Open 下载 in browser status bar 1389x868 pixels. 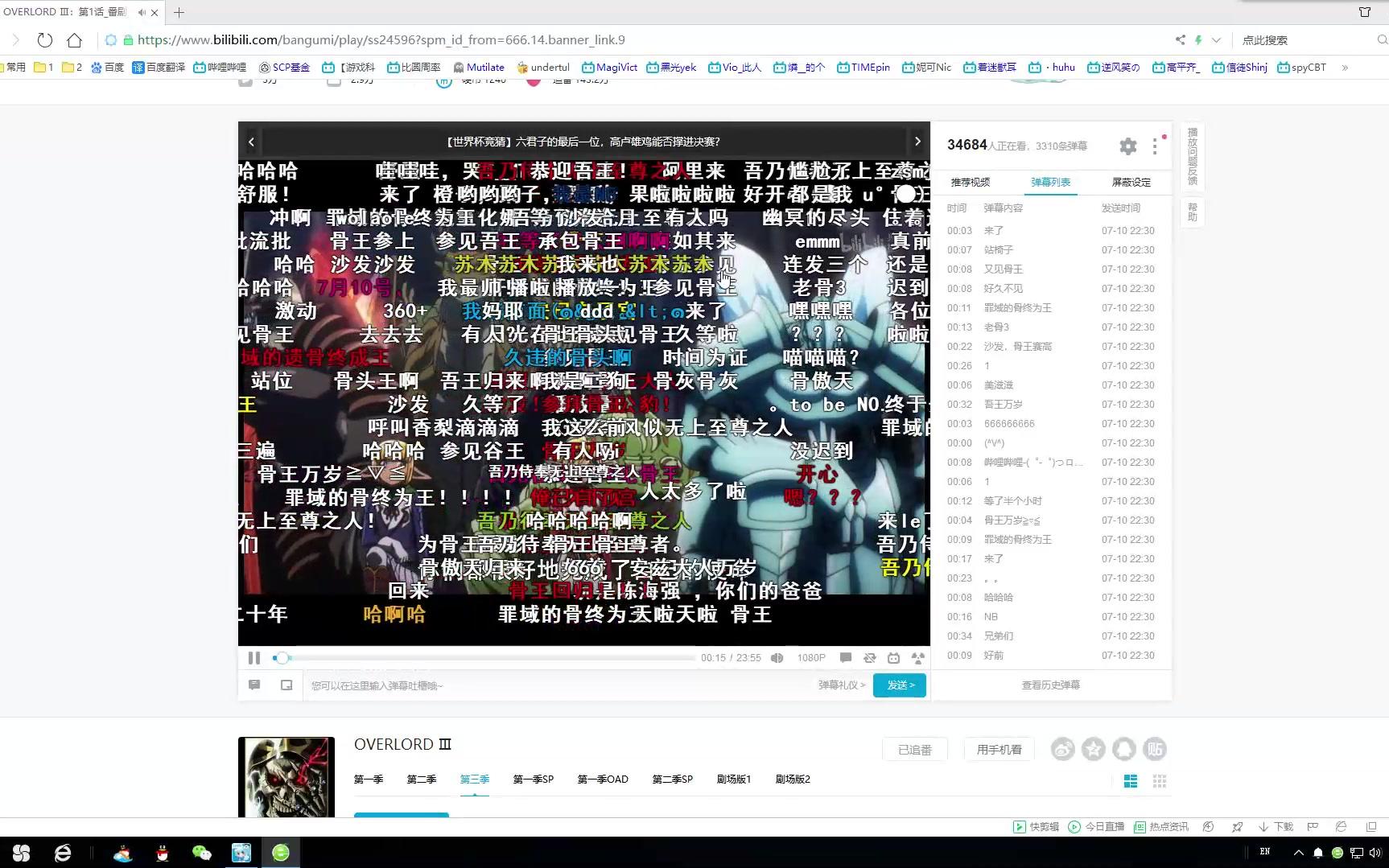tap(1276, 827)
